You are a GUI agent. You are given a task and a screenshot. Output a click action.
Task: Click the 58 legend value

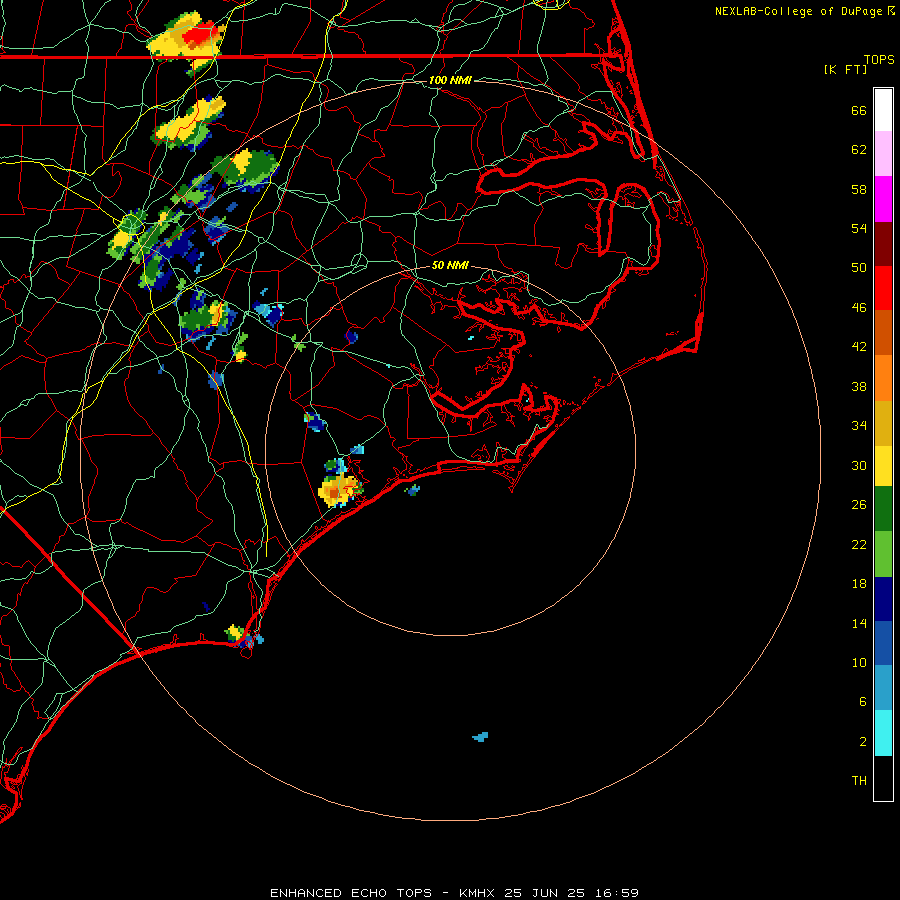tap(859, 189)
